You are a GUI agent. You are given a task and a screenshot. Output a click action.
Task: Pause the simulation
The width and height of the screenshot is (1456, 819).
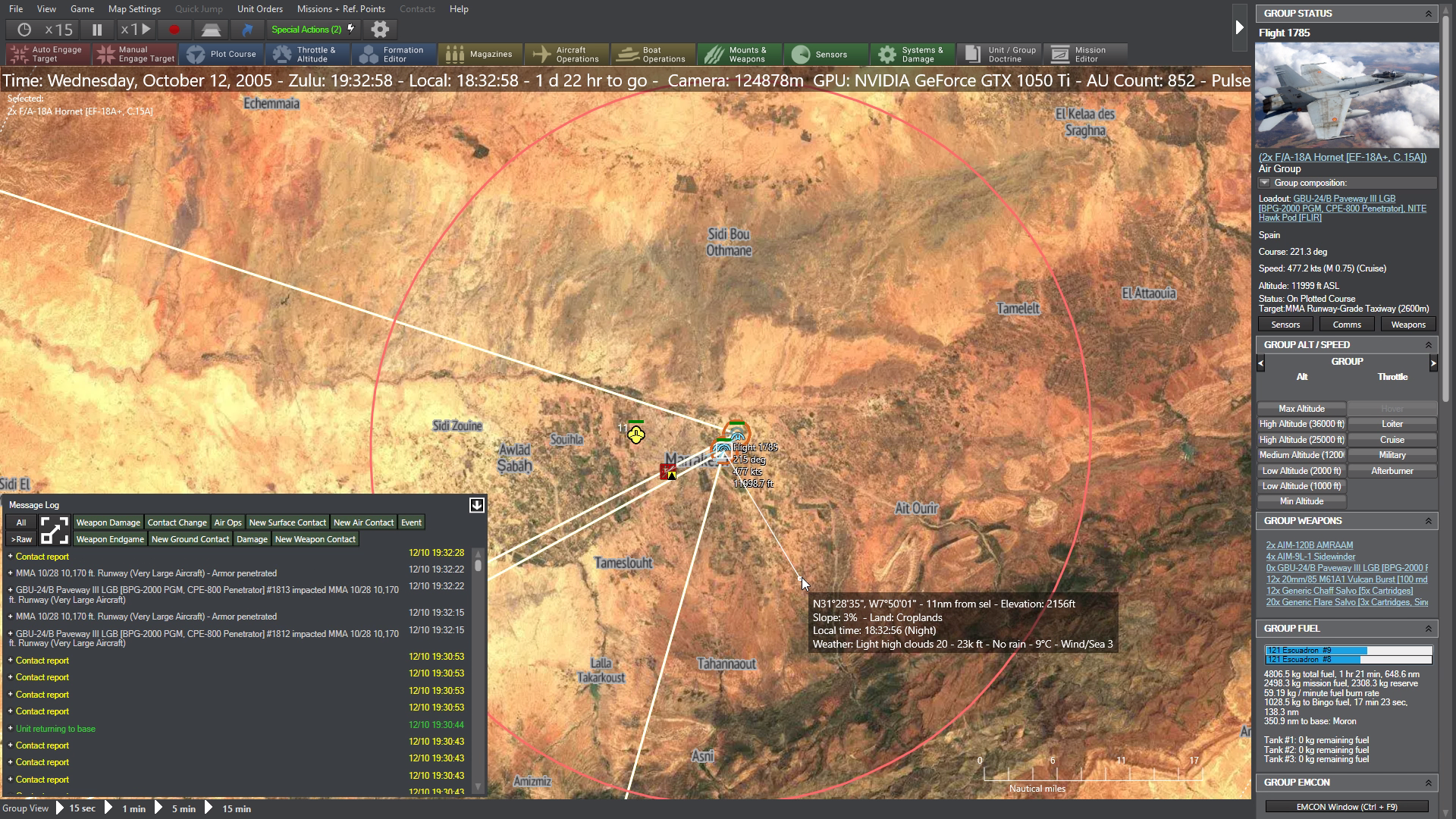pos(97,30)
